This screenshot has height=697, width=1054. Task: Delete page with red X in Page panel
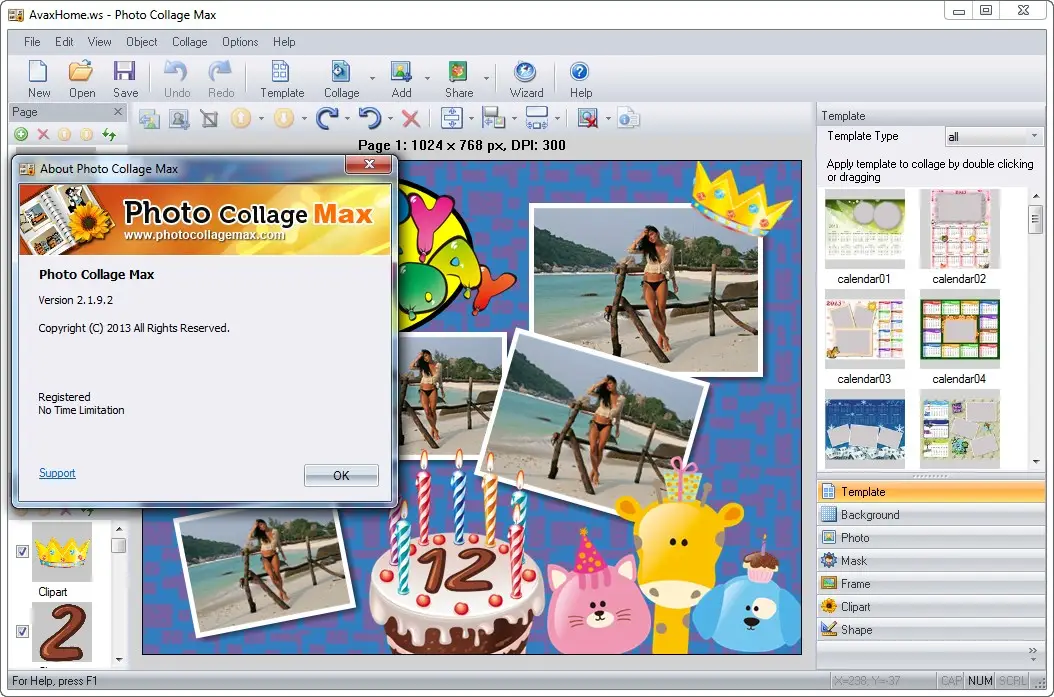click(x=43, y=134)
